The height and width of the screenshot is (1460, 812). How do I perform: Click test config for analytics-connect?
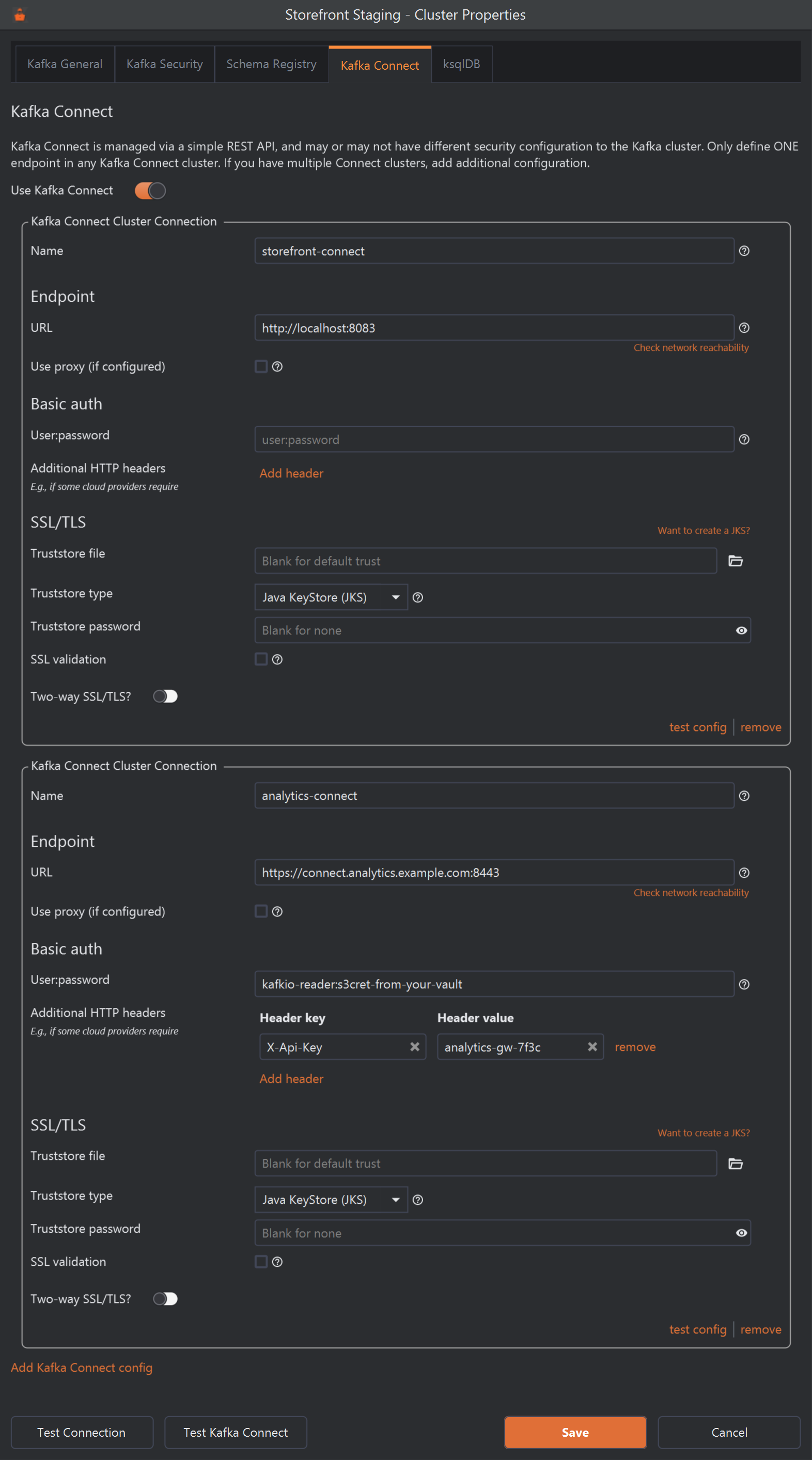(x=697, y=1330)
